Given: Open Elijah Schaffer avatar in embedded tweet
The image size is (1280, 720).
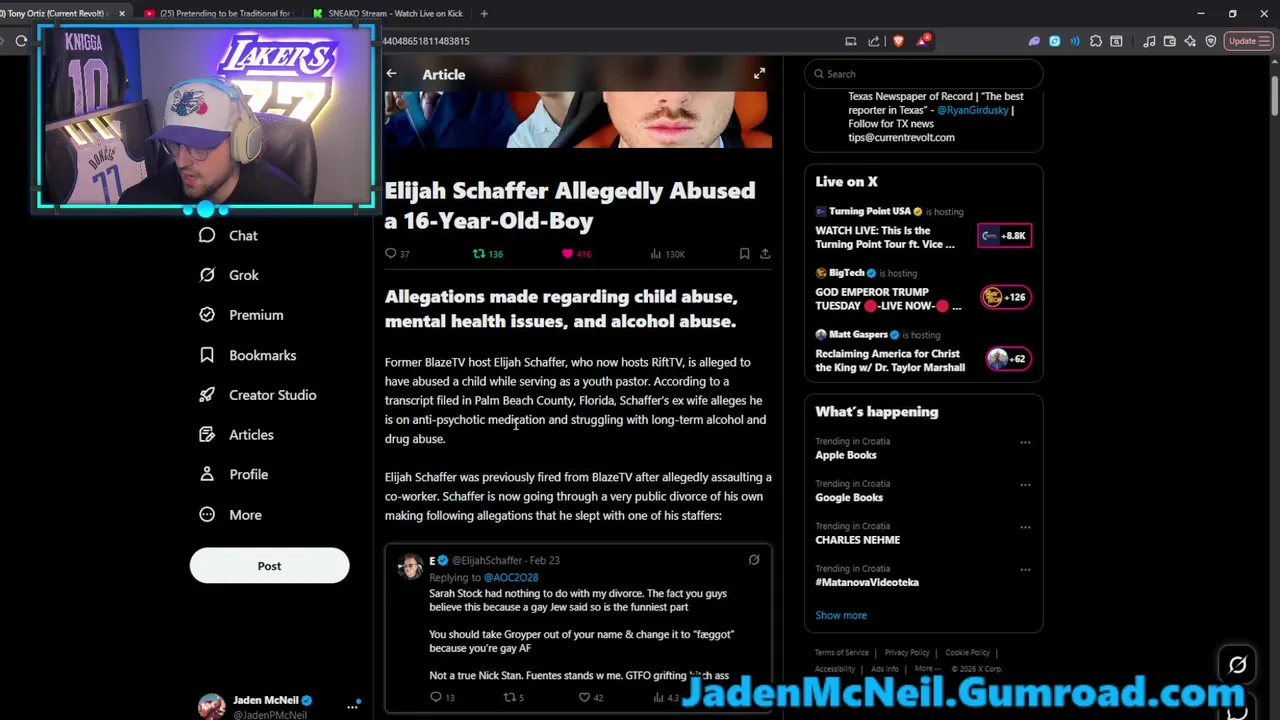Looking at the screenshot, I should click(410, 567).
